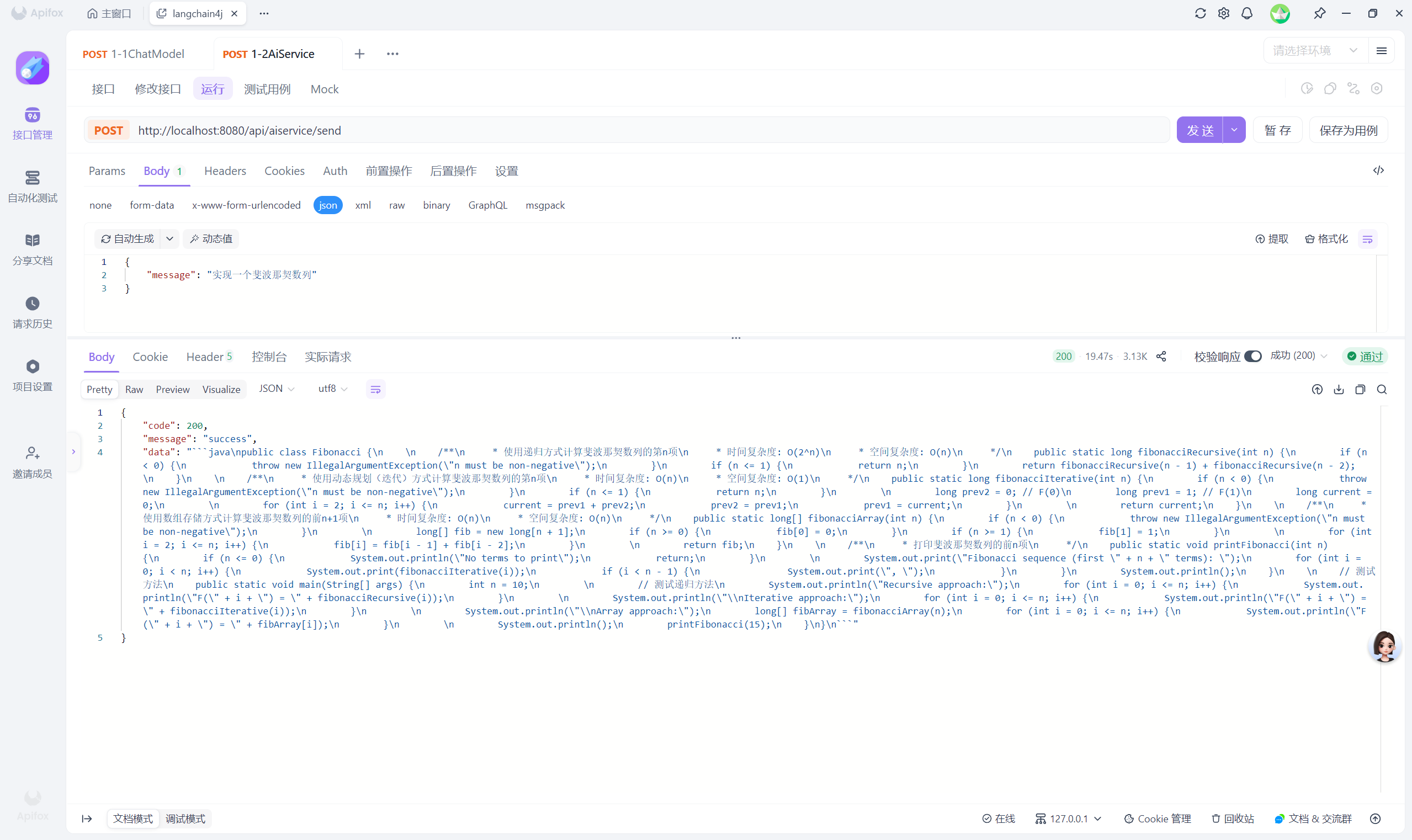Viewport: 1412px width, 840px height.
Task: Show generated code with the code icon
Action: 1378,171
